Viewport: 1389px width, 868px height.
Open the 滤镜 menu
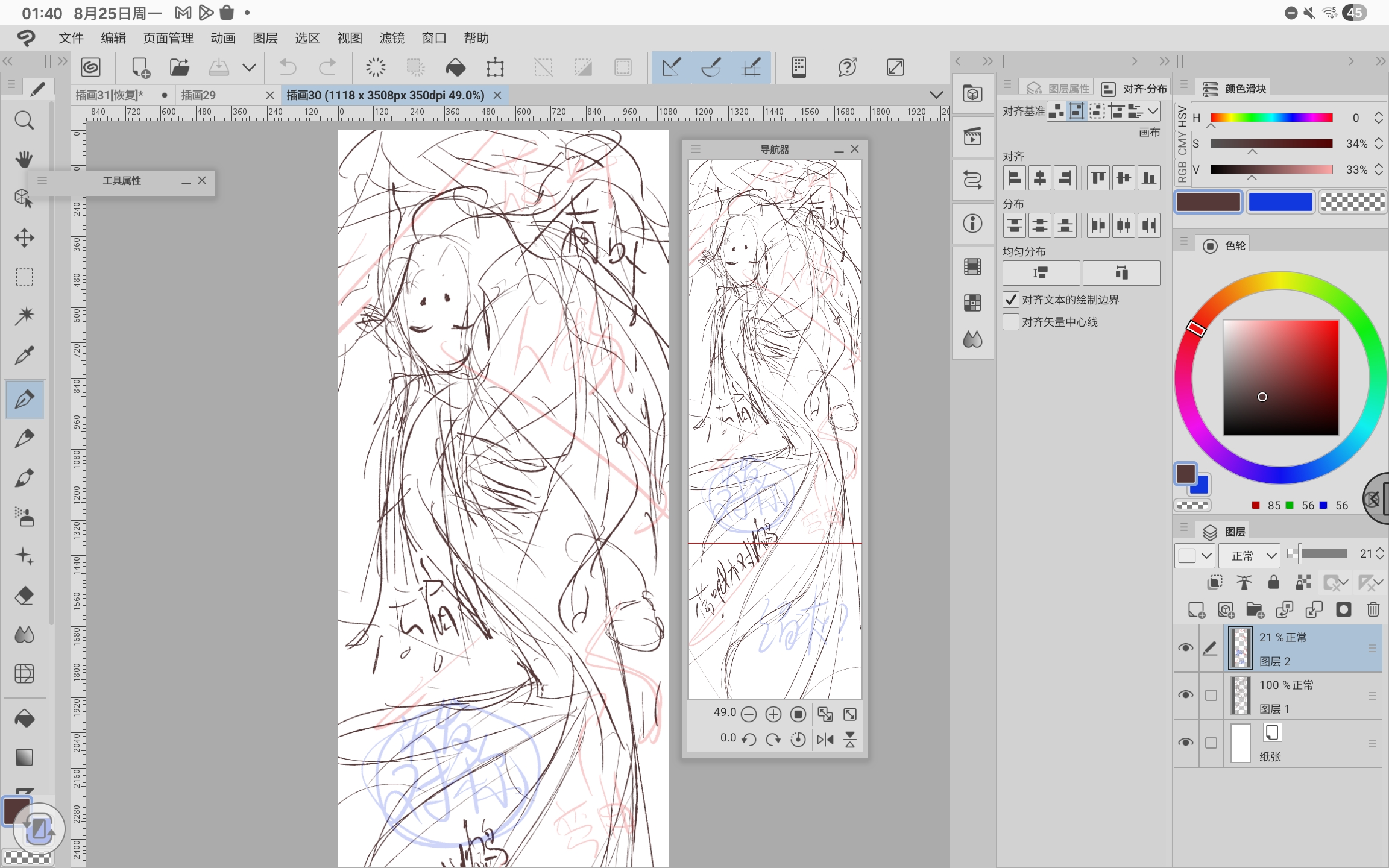tap(391, 38)
